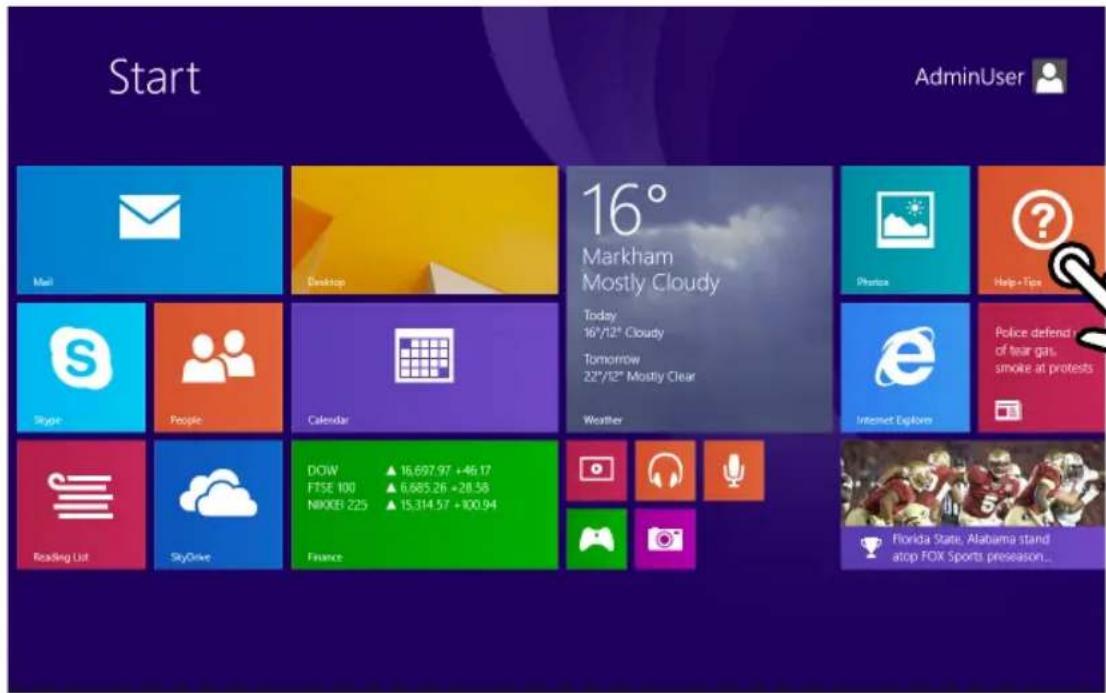Click the 16° temperature reading
Viewport: 1106px width, 693px height.
coord(624,210)
